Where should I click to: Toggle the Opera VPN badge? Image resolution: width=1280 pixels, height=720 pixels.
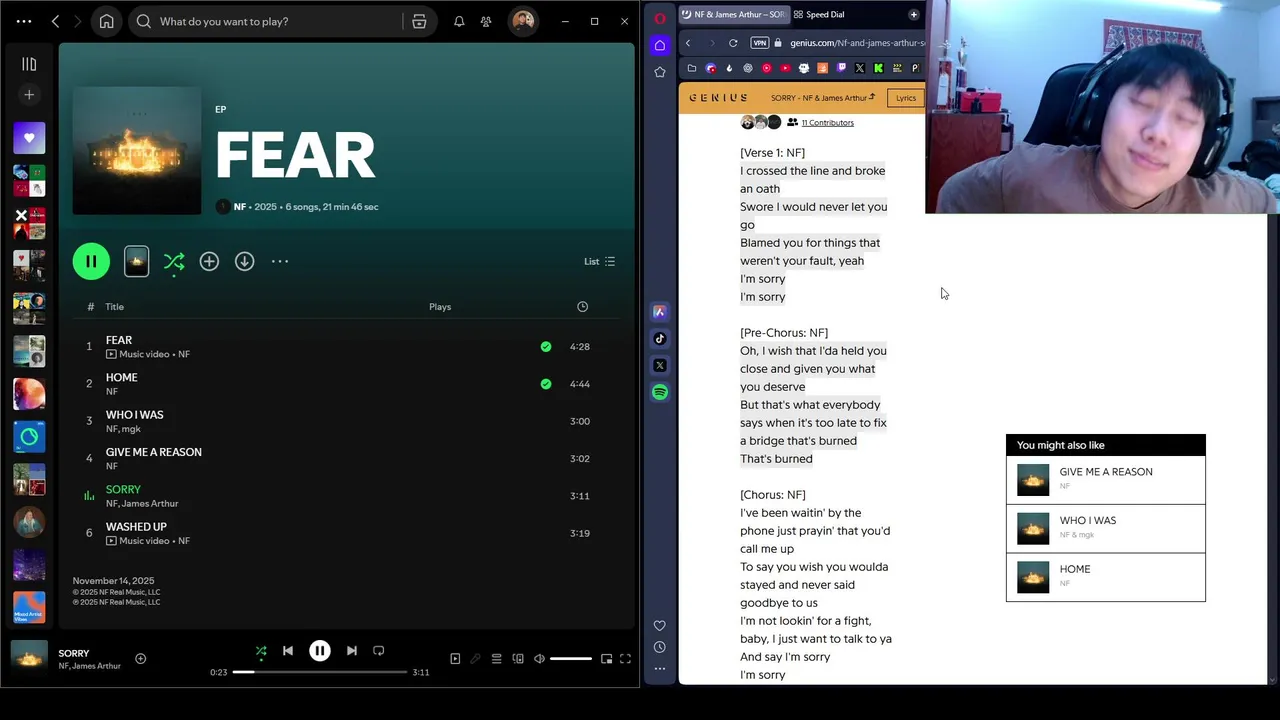(760, 43)
